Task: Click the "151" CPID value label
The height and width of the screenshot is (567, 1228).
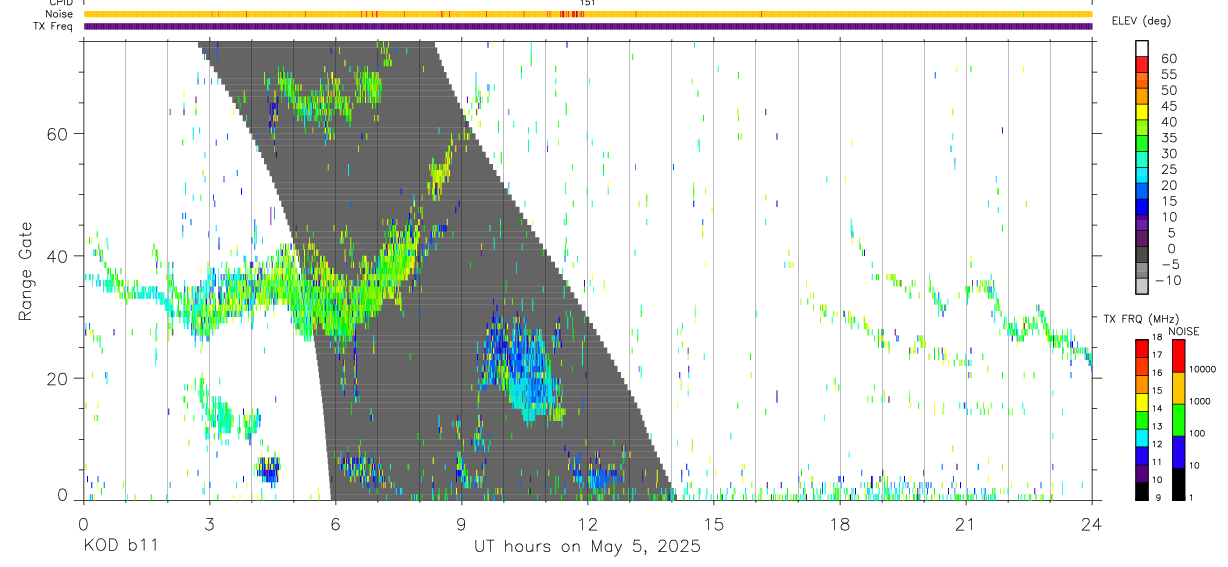Action: [588, 4]
